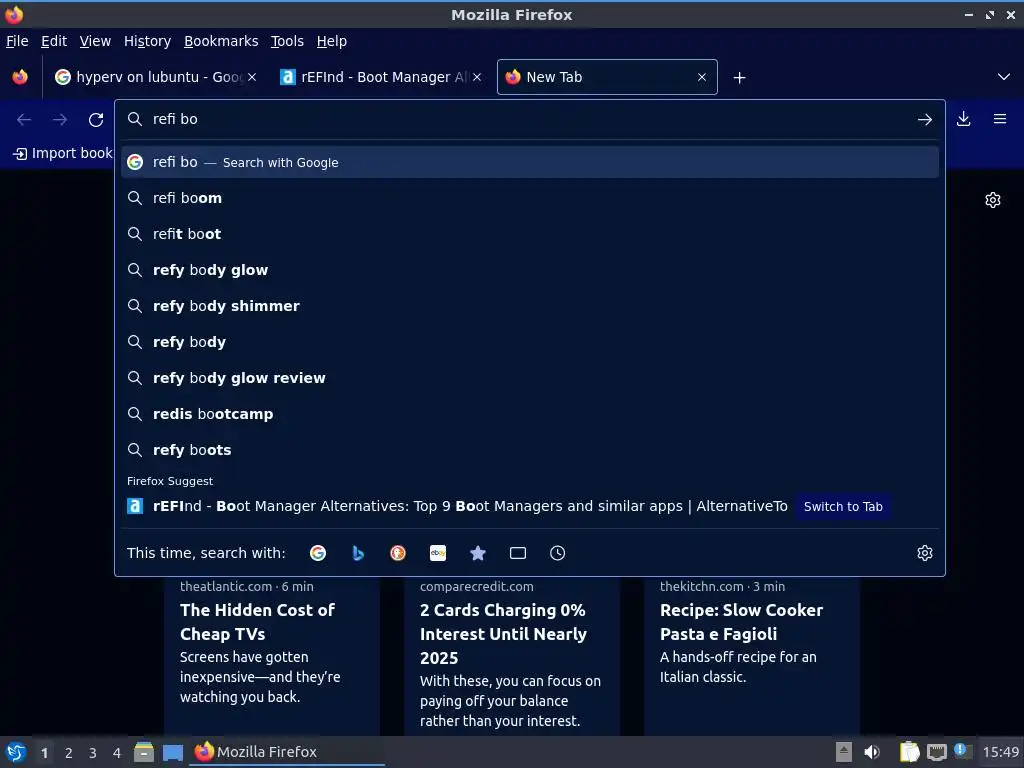The image size is (1024, 768).
Task: Choose the 'refy body glow review' suggestion
Action: pos(530,377)
